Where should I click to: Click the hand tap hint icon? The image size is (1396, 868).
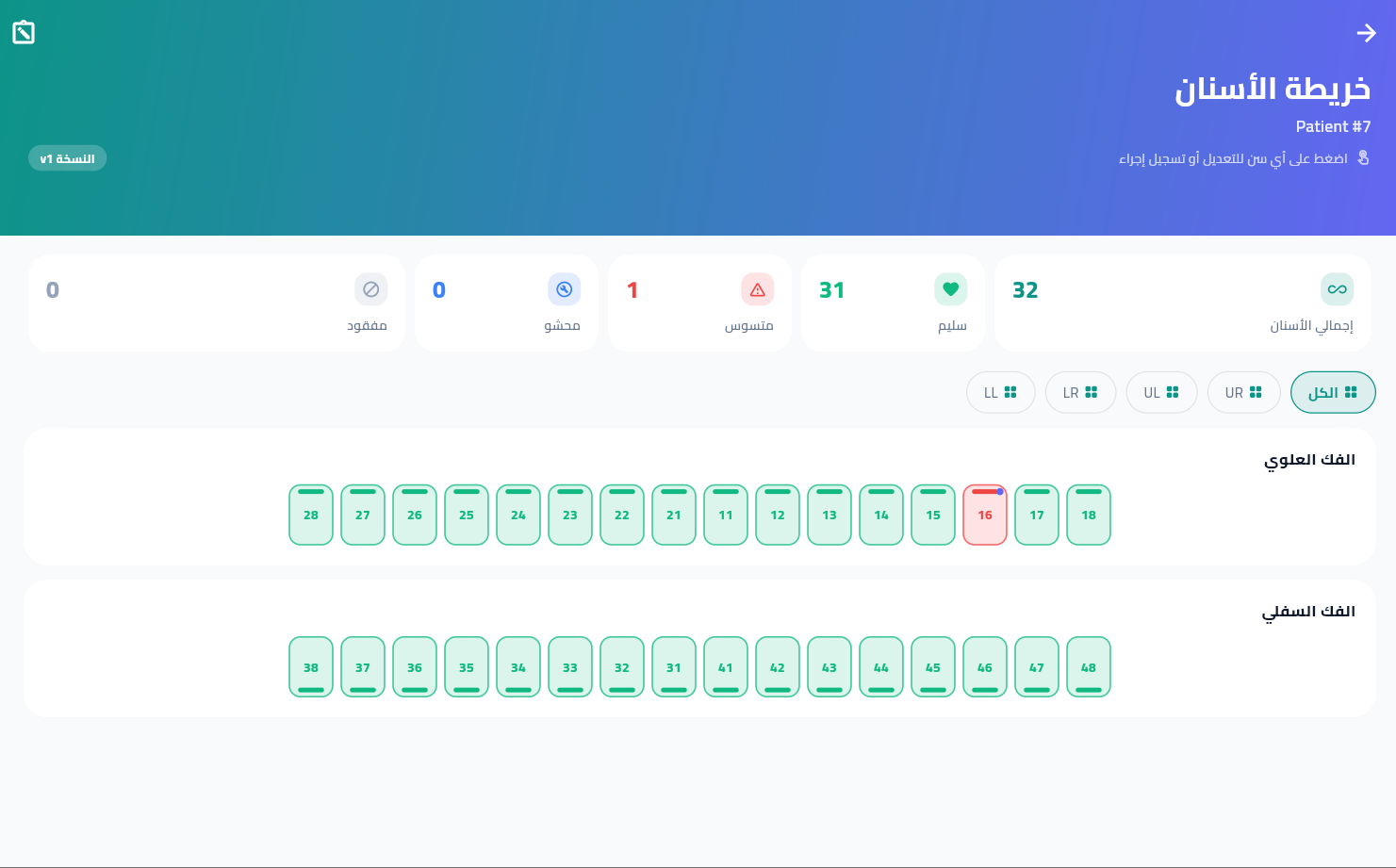[1363, 157]
